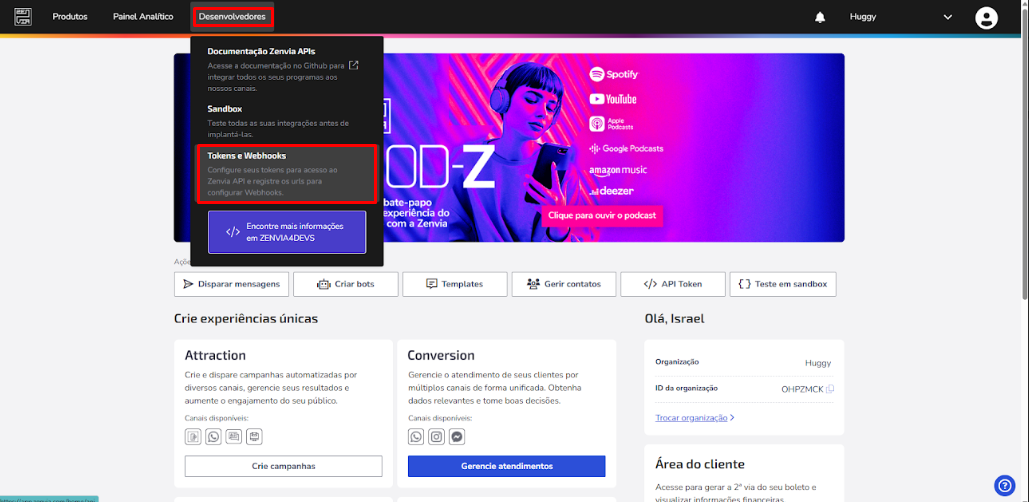Click Clique para ouvir o podcast
The image size is (1029, 502).
coord(602,215)
